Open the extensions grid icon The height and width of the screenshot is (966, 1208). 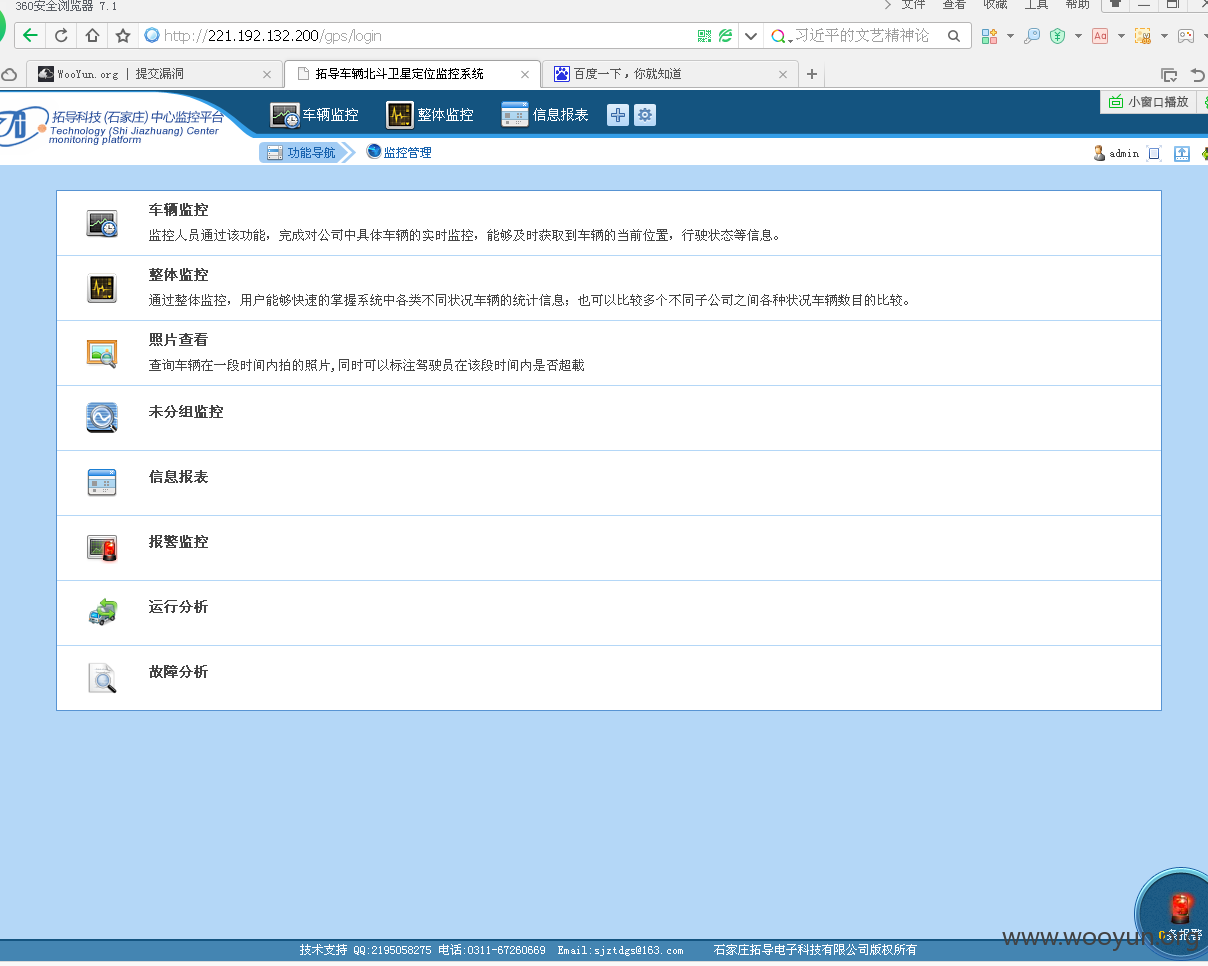click(989, 36)
